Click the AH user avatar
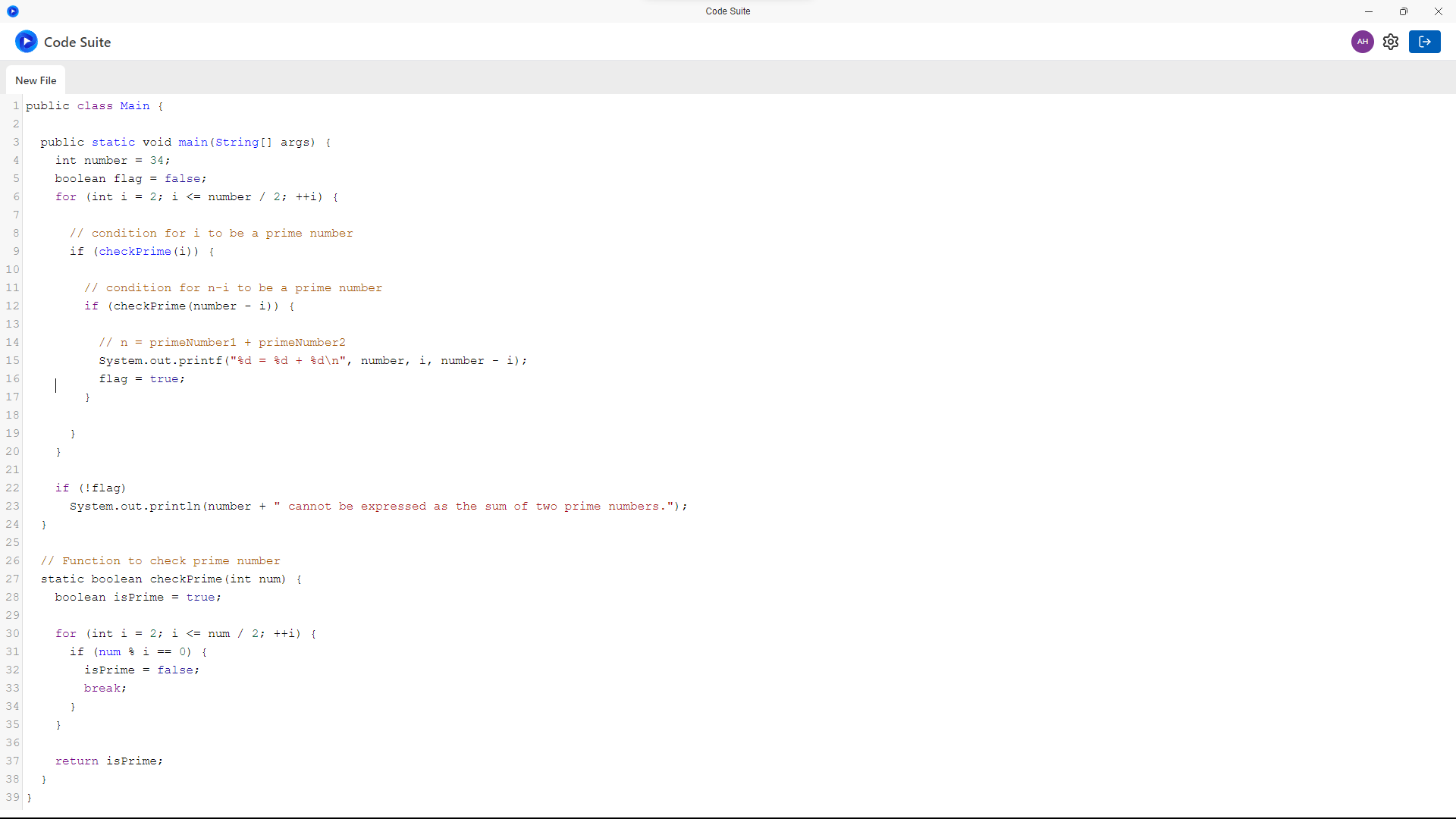Screen dimensions: 1456x819 [1362, 42]
